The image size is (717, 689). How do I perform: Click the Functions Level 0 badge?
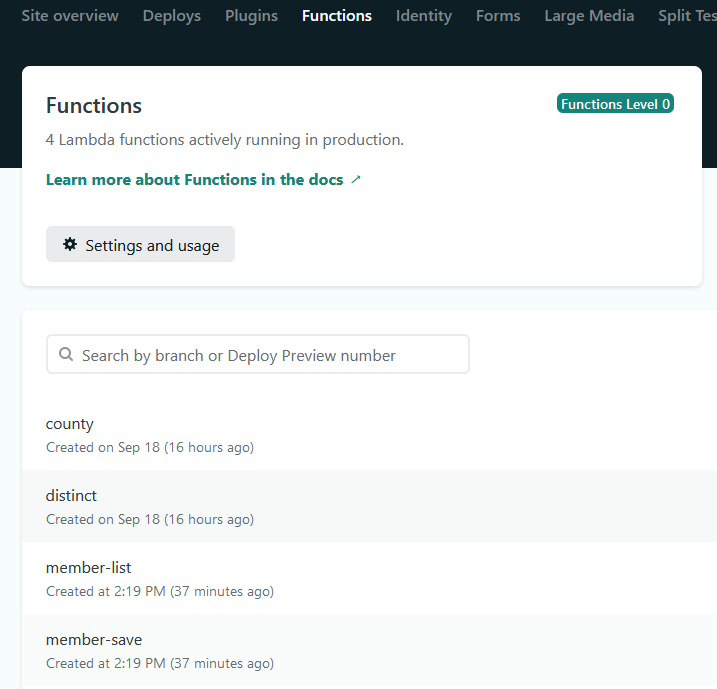pos(615,104)
